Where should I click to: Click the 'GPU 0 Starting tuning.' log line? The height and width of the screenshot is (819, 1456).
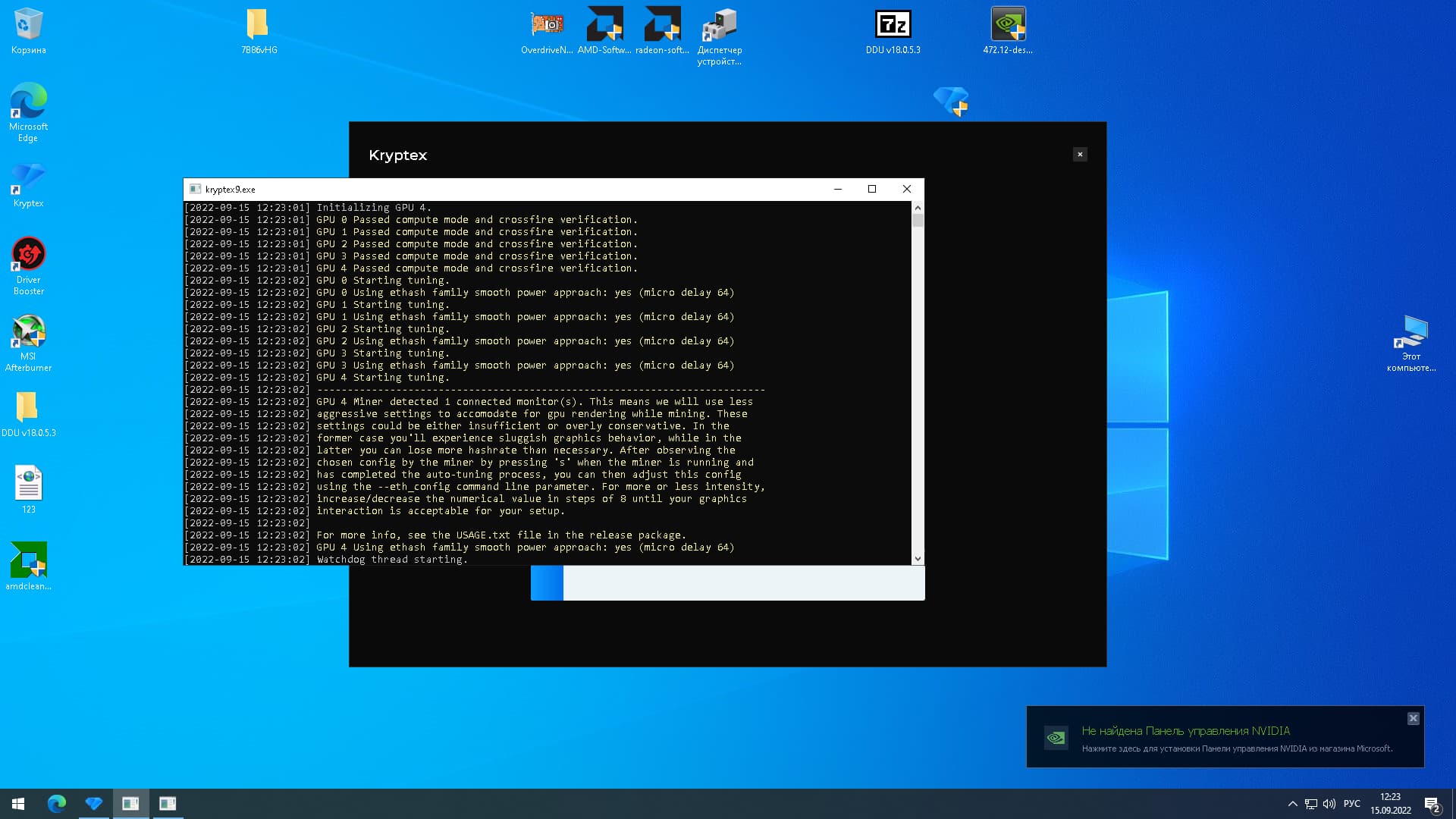tap(383, 280)
